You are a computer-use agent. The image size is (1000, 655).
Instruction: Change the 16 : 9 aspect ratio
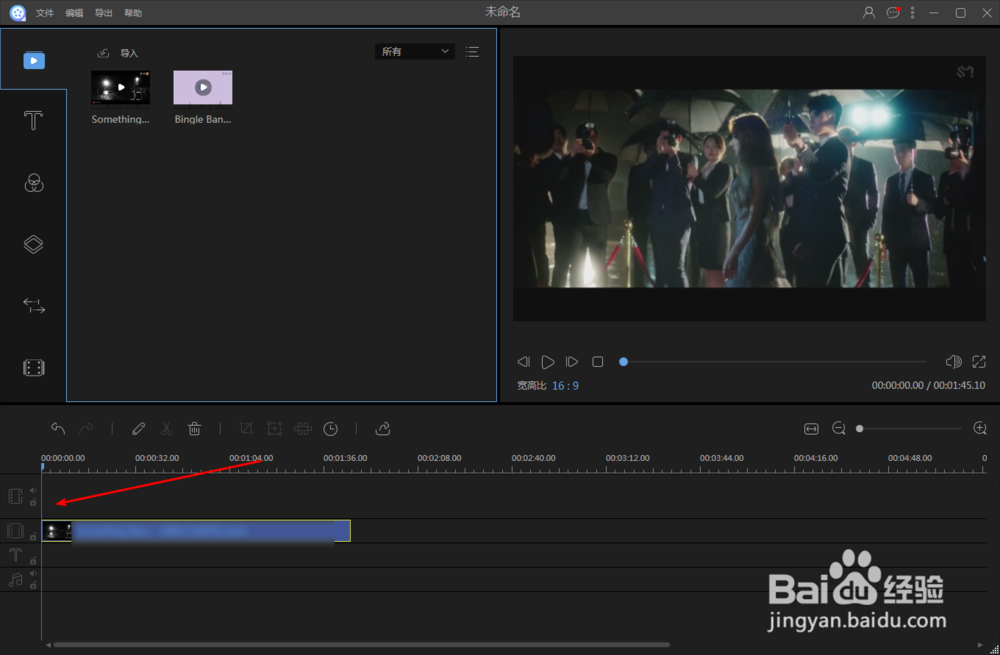566,385
